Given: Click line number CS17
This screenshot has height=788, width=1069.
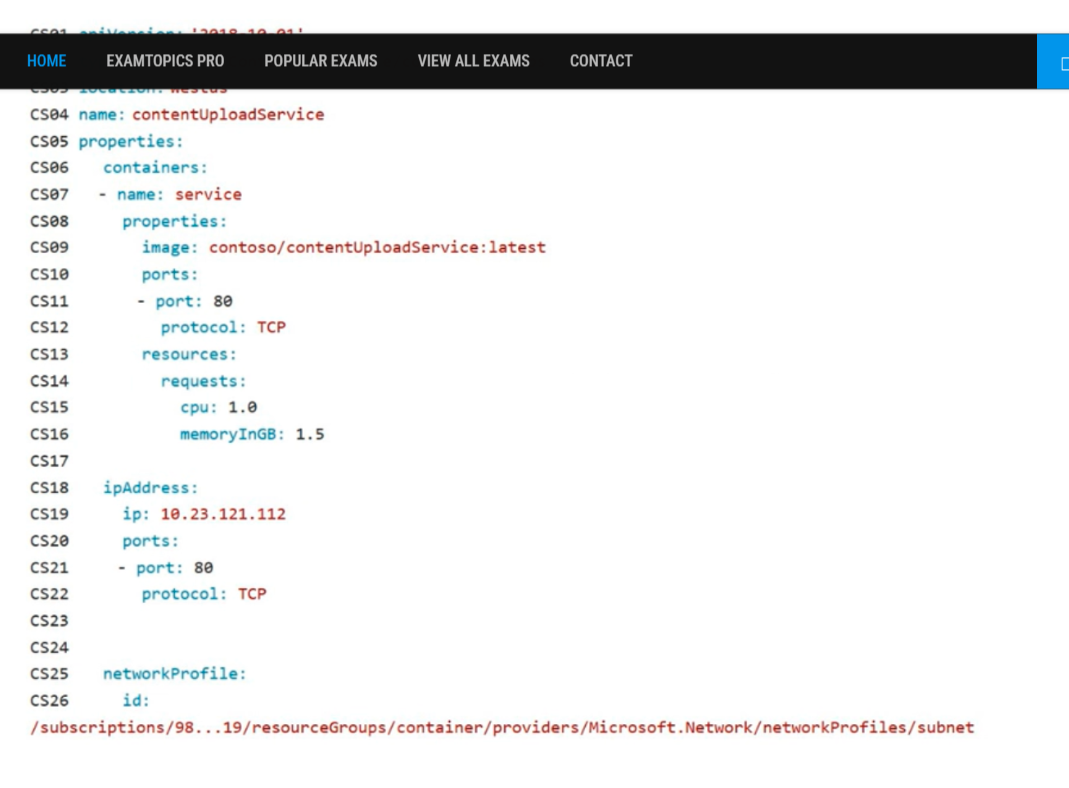Looking at the screenshot, I should point(49,461).
